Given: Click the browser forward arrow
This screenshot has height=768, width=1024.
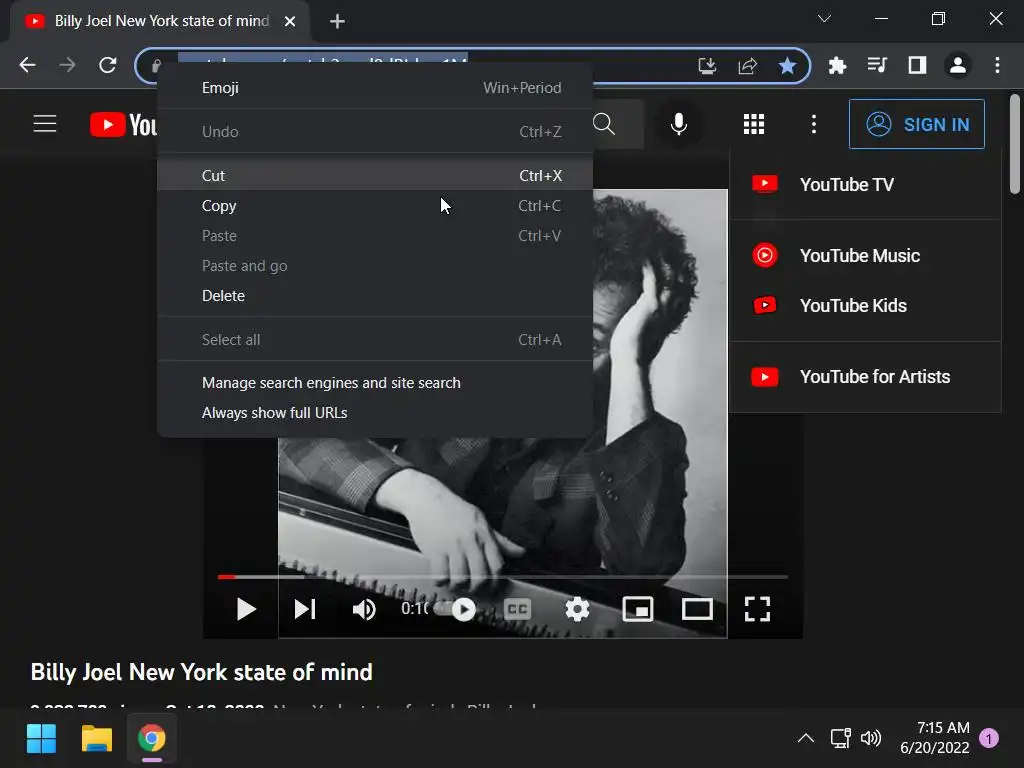Looking at the screenshot, I should pyautogui.click(x=67, y=65).
